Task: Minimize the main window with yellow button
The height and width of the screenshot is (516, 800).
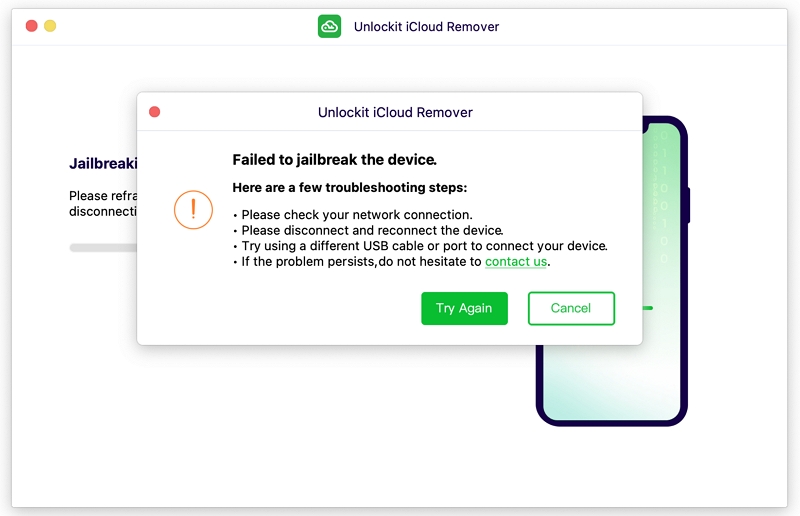Action: pyautogui.click(x=50, y=26)
